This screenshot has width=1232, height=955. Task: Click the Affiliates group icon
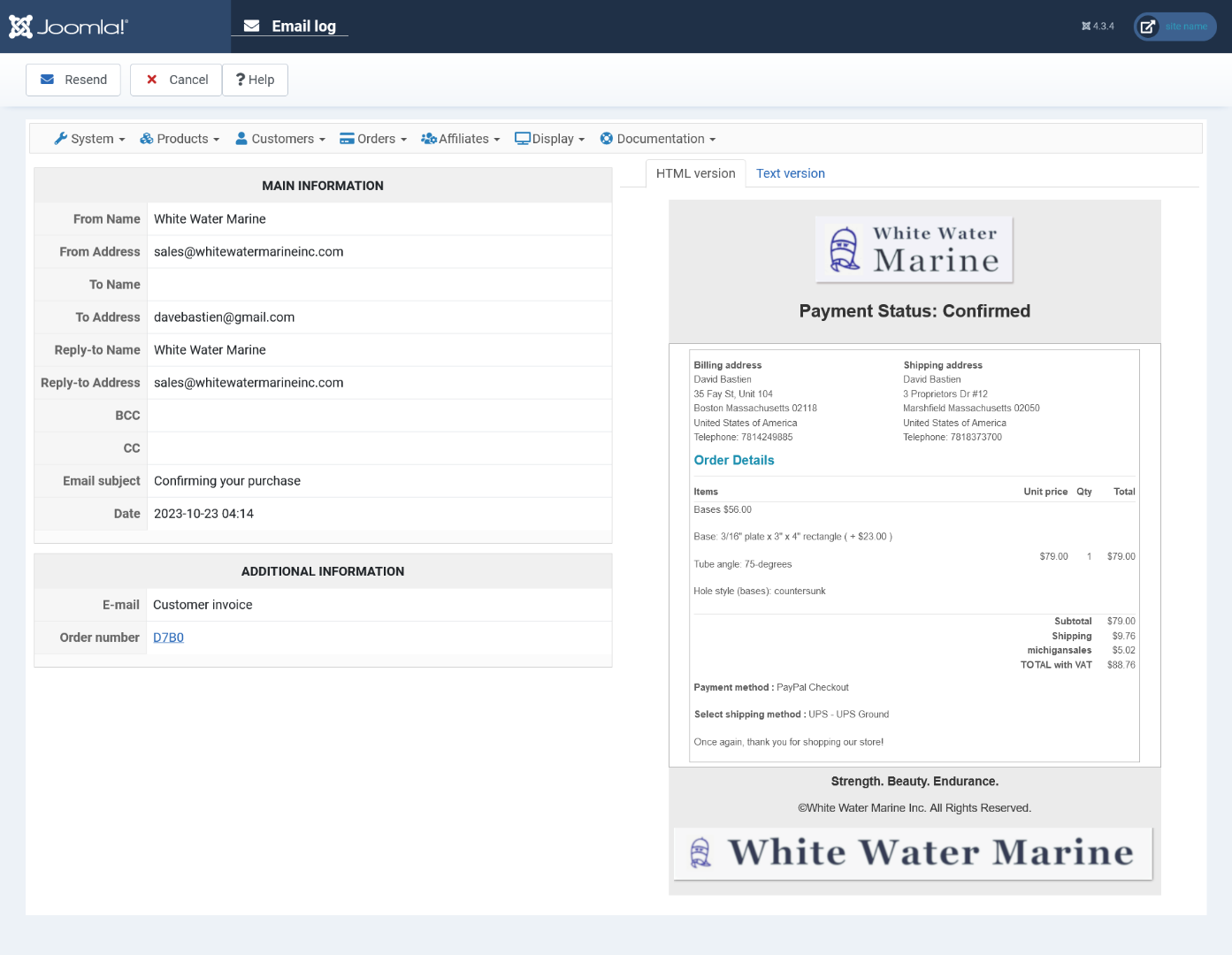pos(429,139)
